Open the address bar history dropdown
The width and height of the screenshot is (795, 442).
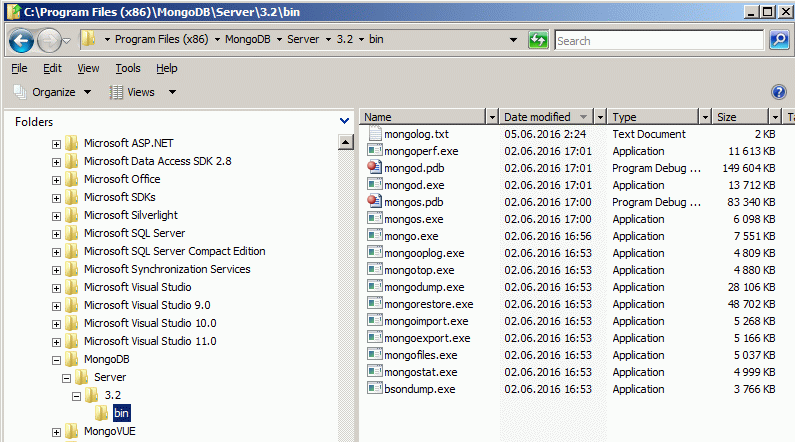(x=513, y=40)
